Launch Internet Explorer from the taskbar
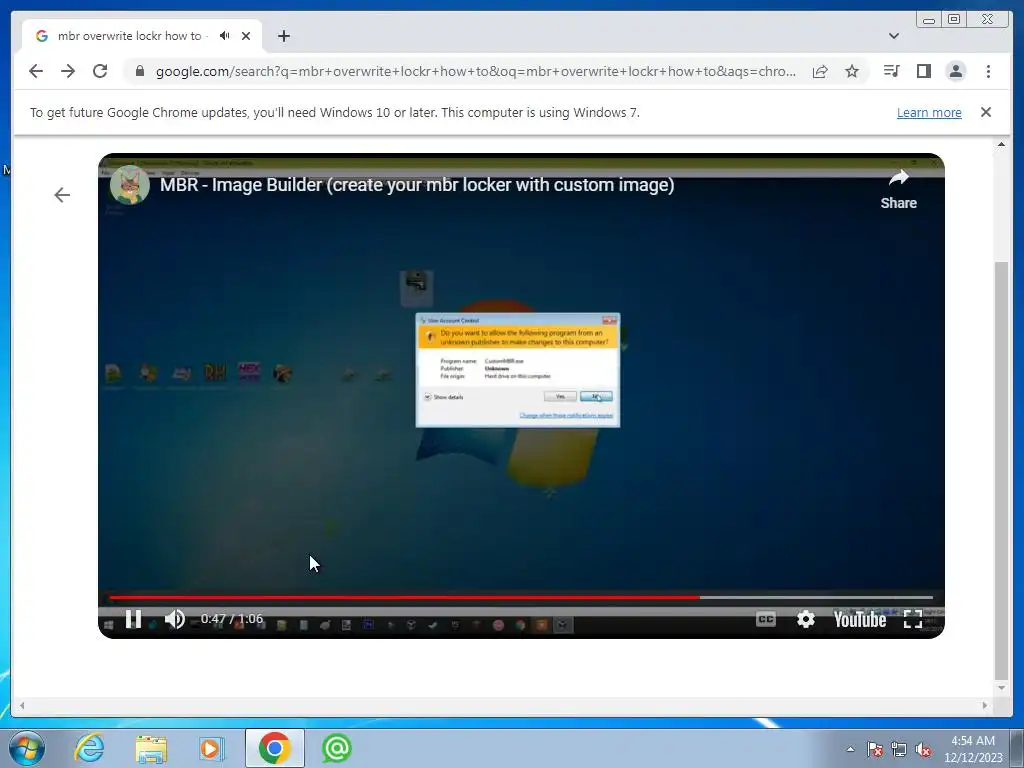 click(x=89, y=748)
